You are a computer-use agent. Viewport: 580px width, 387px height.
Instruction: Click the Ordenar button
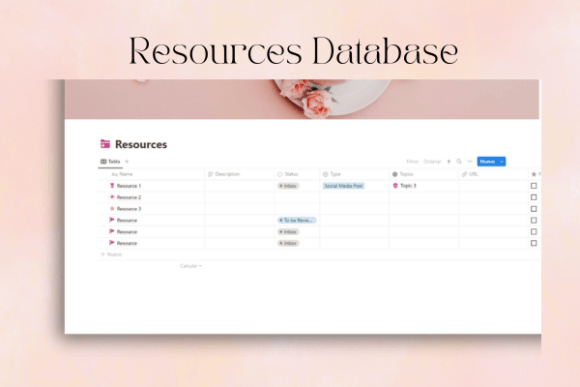coord(432,162)
